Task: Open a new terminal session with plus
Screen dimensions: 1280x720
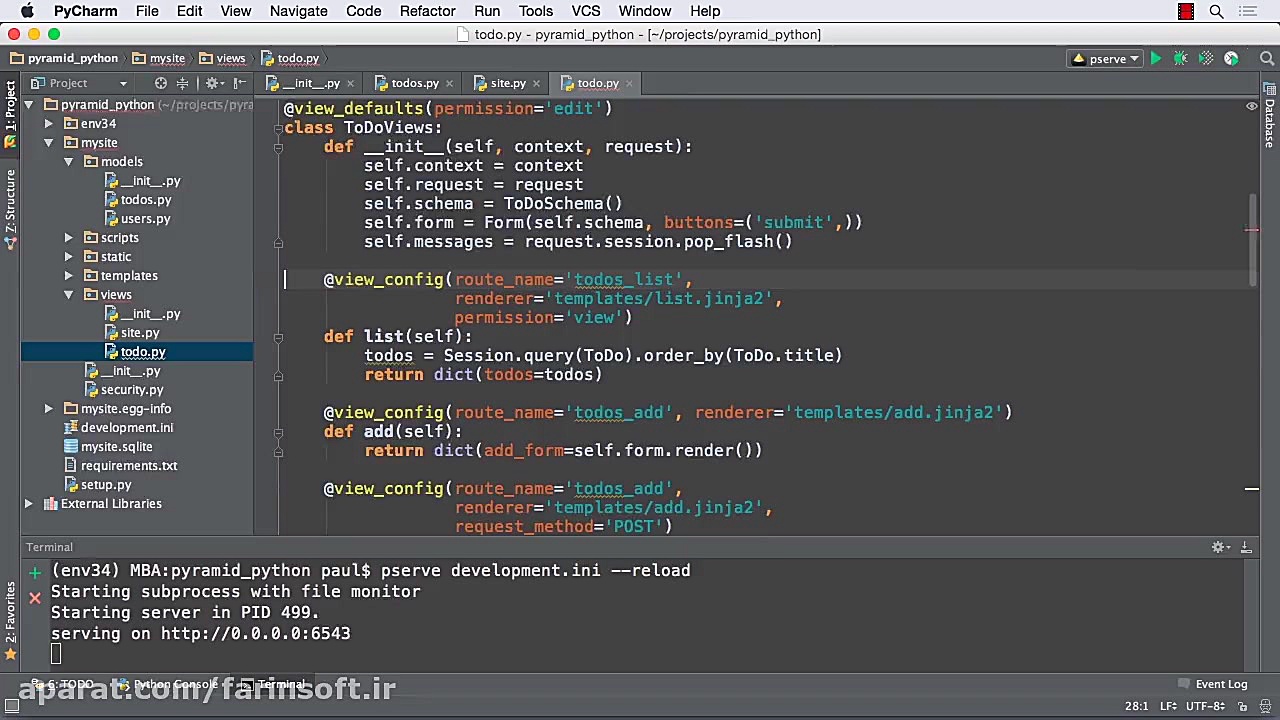Action: [x=35, y=571]
